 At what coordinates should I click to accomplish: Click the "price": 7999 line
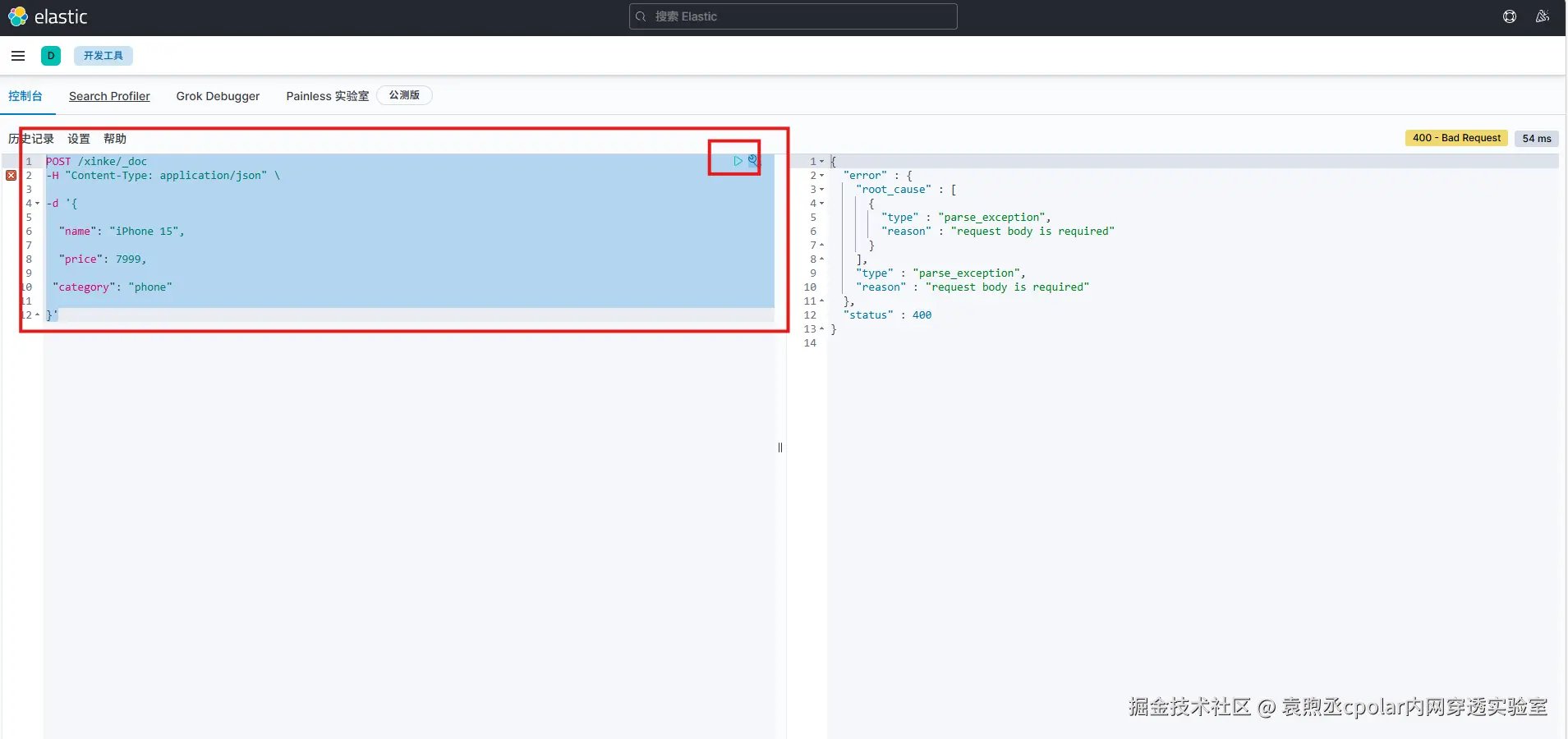tap(103, 259)
